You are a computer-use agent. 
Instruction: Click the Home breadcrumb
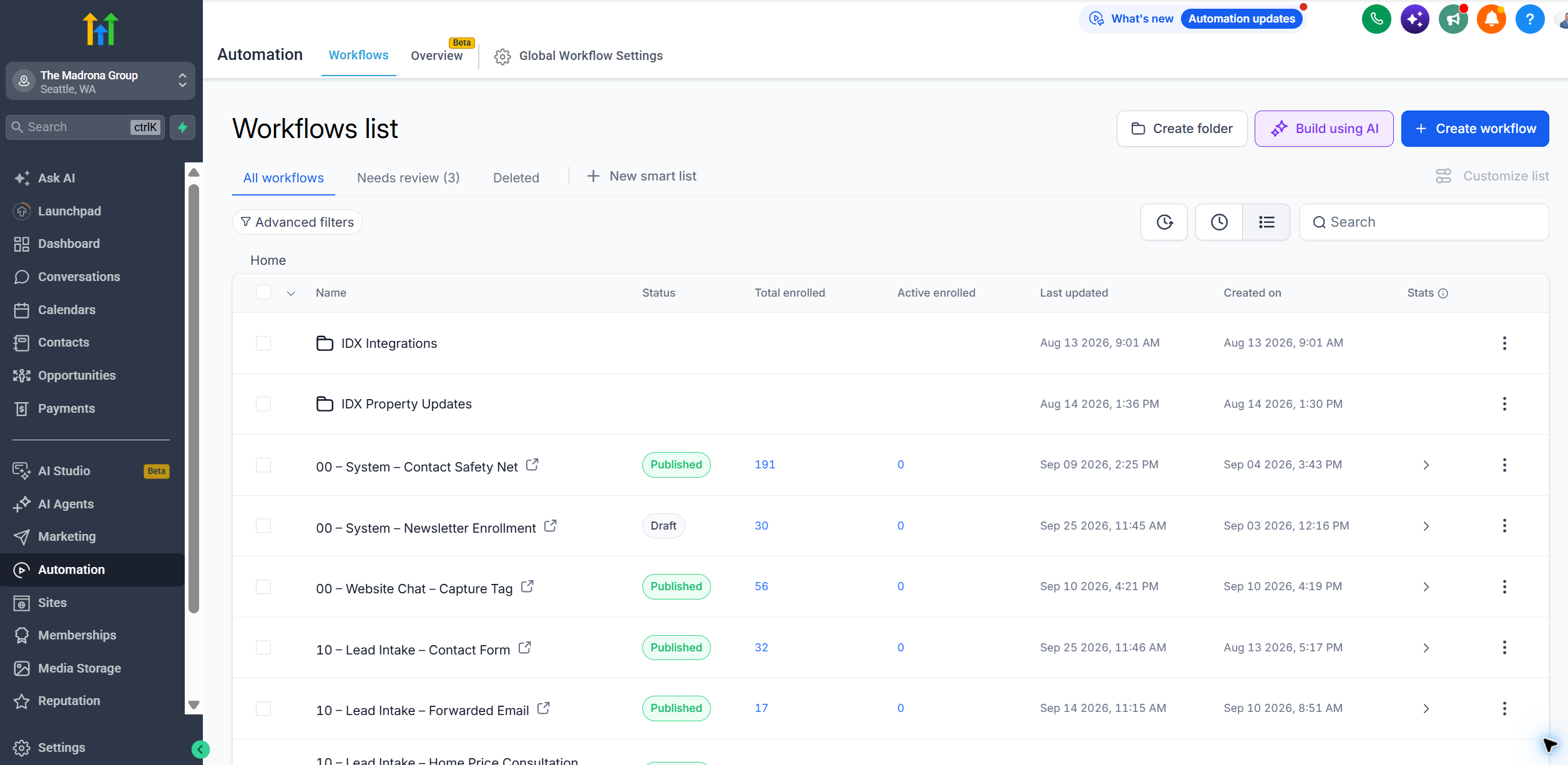[x=268, y=261]
